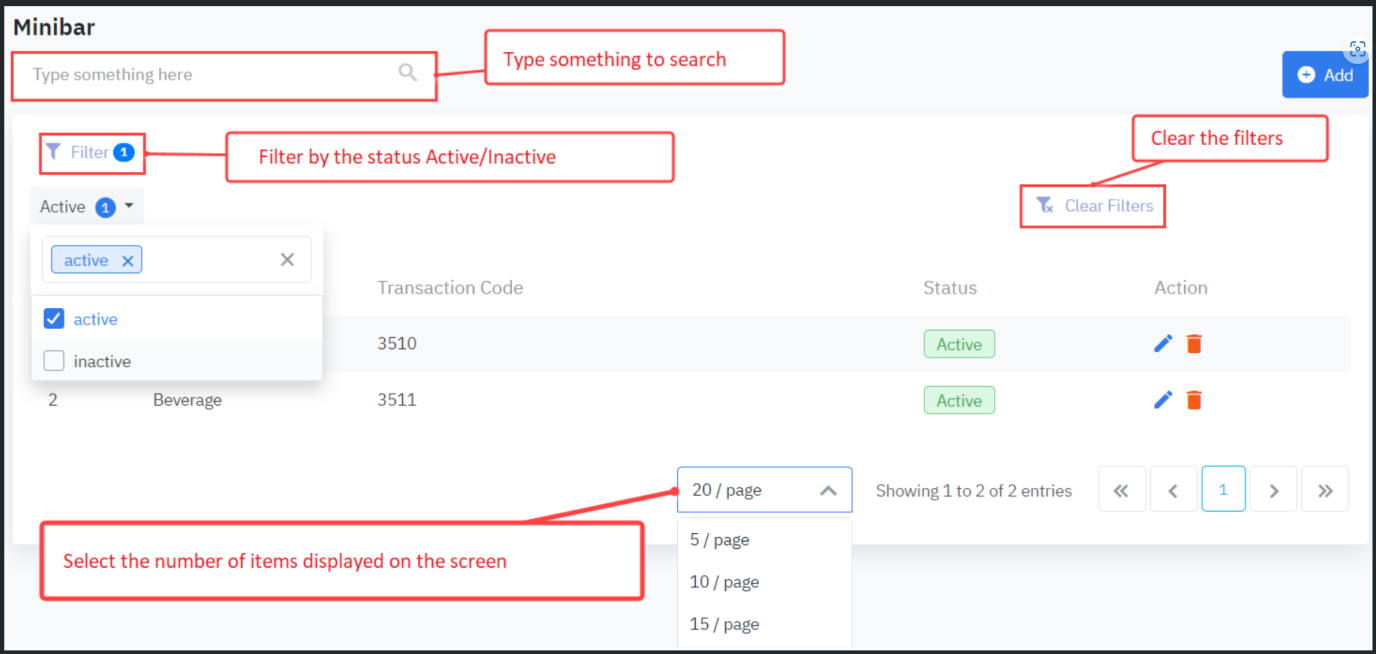Focus the search input field
1376x654 pixels.
tap(210, 75)
